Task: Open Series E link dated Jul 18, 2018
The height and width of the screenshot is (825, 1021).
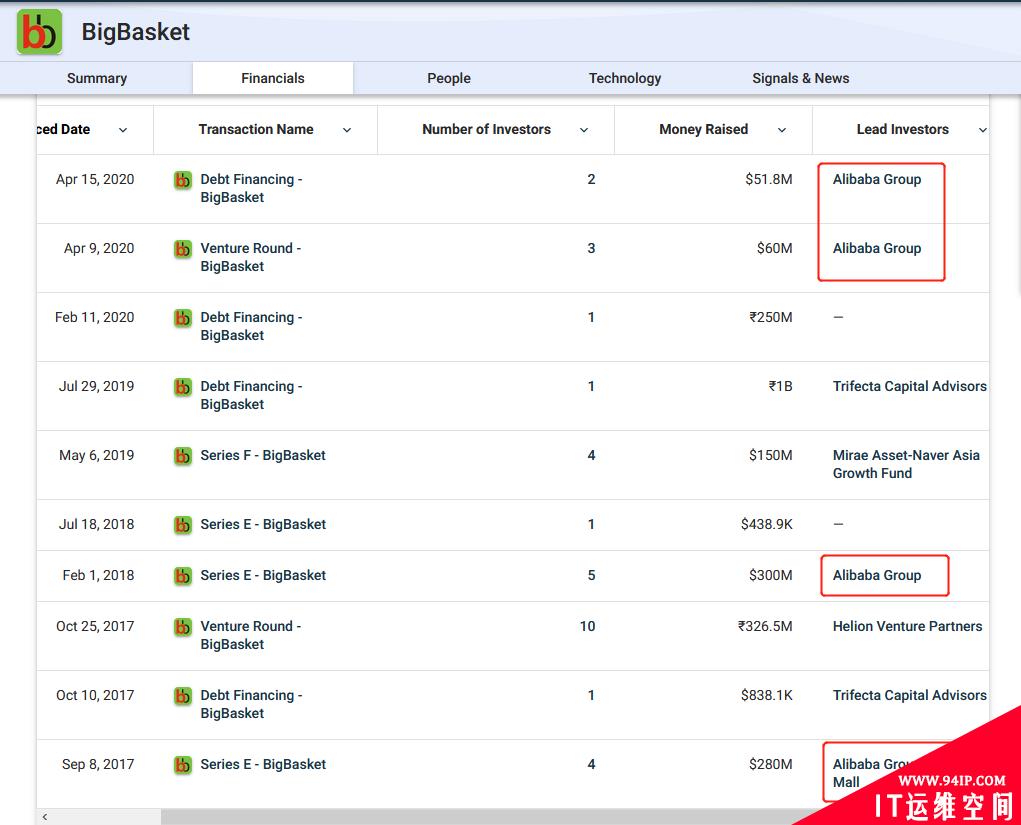Action: pyautogui.click(x=263, y=524)
